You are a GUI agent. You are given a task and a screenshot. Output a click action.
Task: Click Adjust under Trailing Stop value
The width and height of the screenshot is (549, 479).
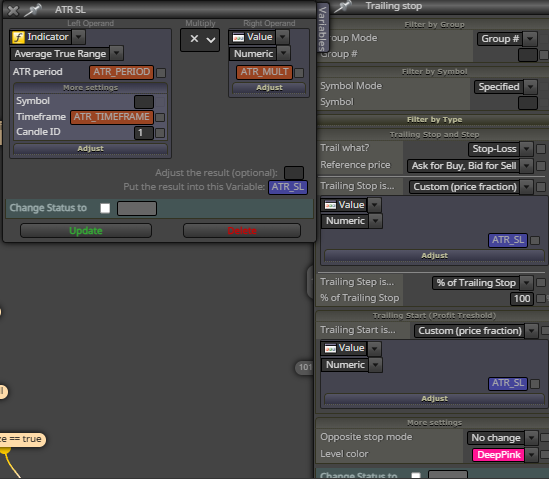pyautogui.click(x=434, y=256)
